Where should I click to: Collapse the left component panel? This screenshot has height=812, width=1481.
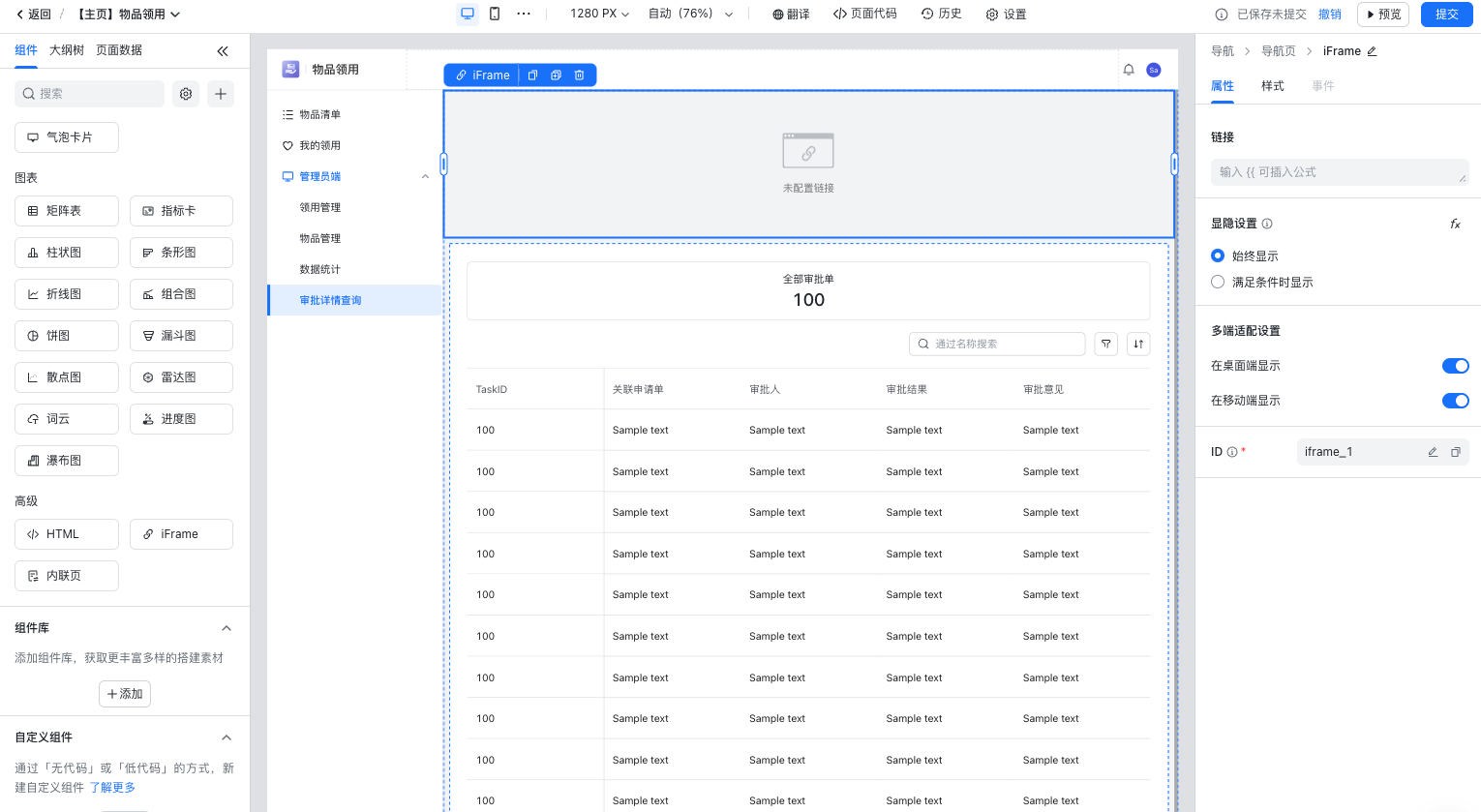click(x=223, y=50)
